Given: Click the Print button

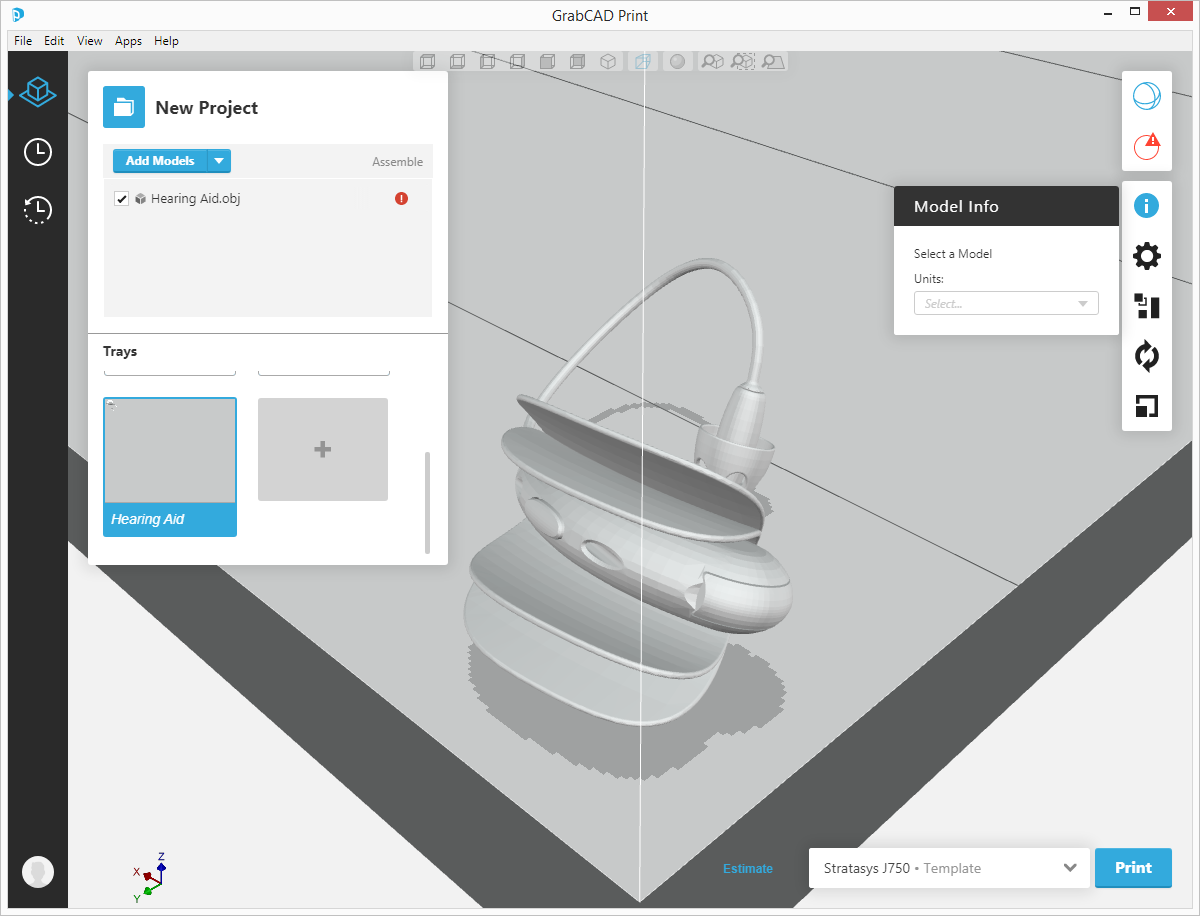Looking at the screenshot, I should [1133, 868].
